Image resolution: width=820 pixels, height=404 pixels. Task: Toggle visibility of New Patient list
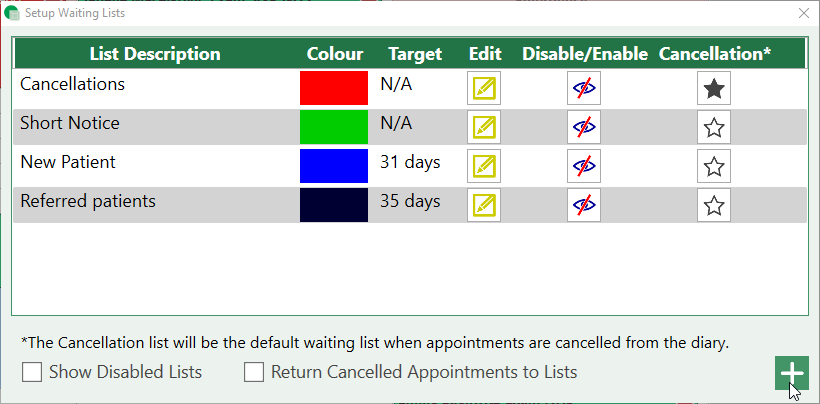click(x=583, y=166)
